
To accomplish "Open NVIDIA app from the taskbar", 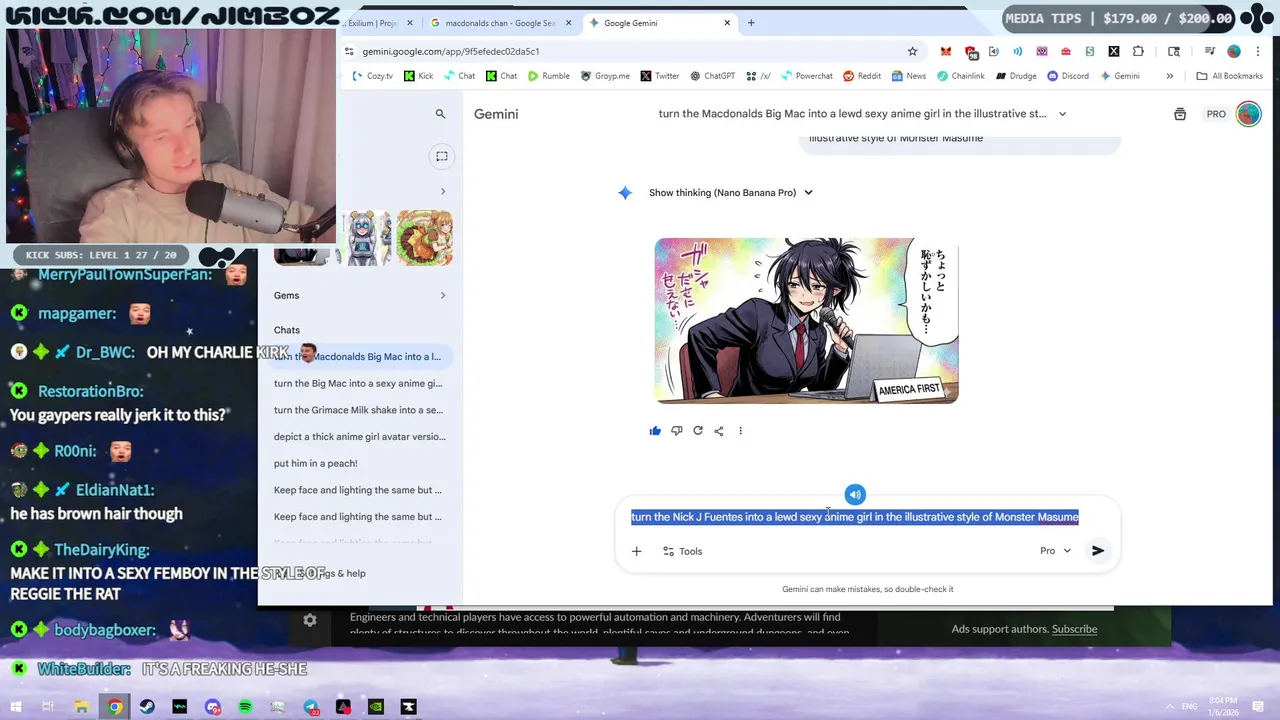I will pyautogui.click(x=376, y=707).
